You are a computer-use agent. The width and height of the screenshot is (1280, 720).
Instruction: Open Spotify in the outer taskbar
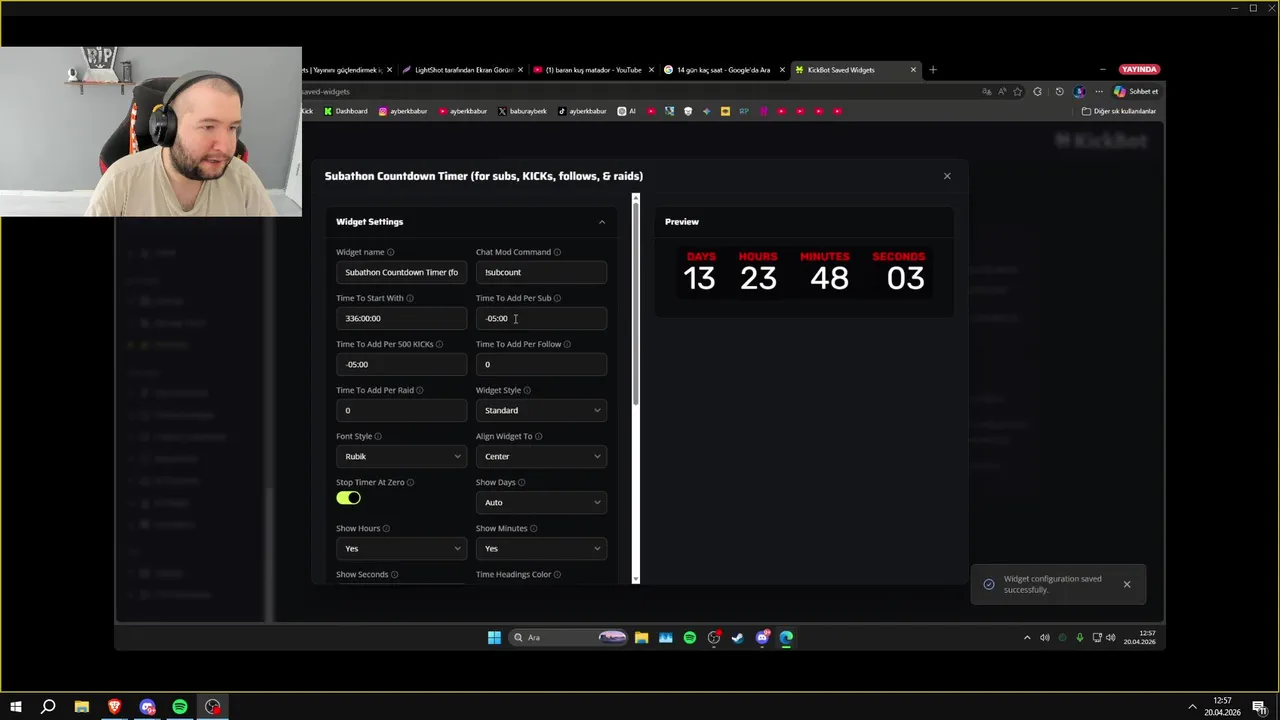point(180,707)
